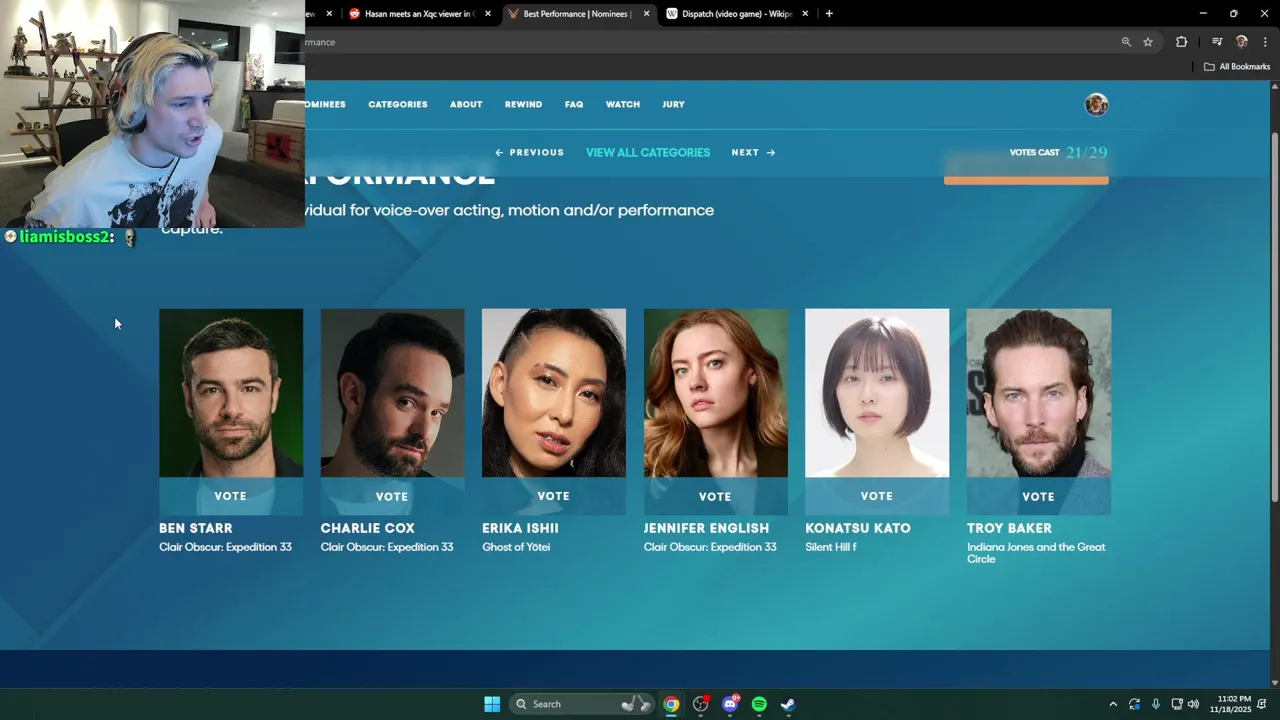Open the Chrome three-dot menu
Image resolution: width=1280 pixels, height=720 pixels.
tap(1266, 42)
